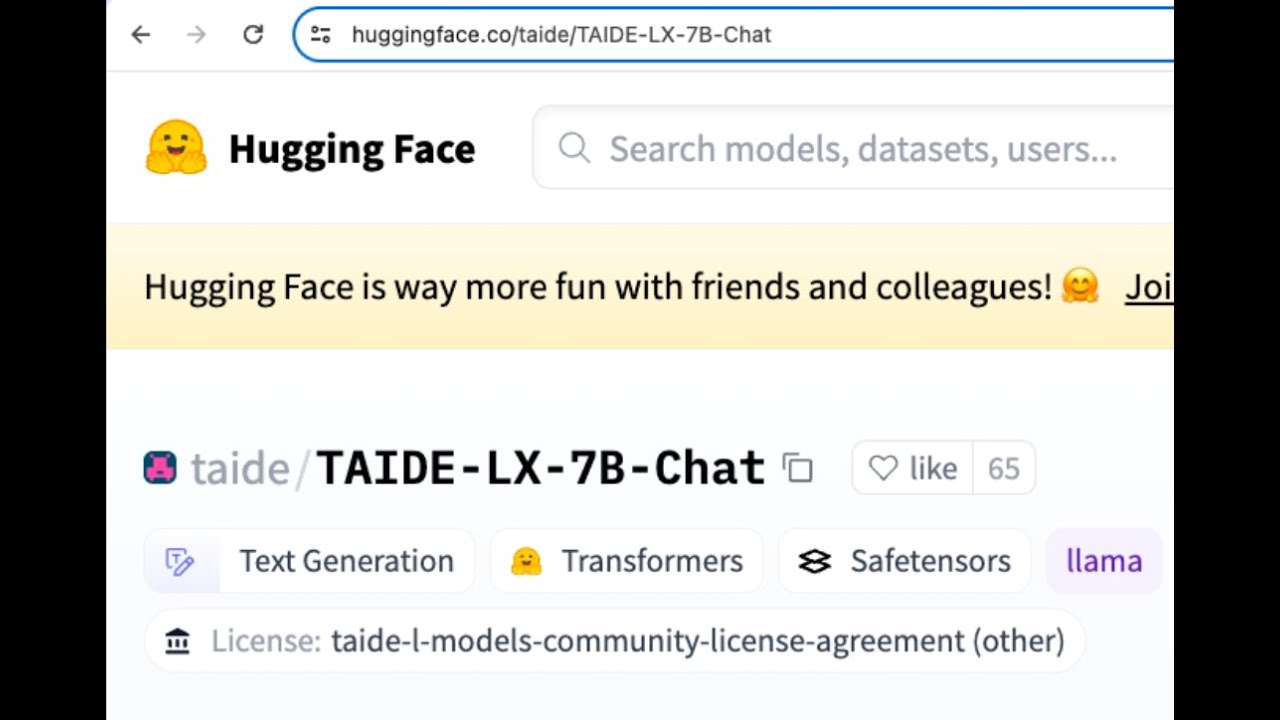Click the taide organization avatar icon
This screenshot has height=720, width=1280.
[x=160, y=468]
